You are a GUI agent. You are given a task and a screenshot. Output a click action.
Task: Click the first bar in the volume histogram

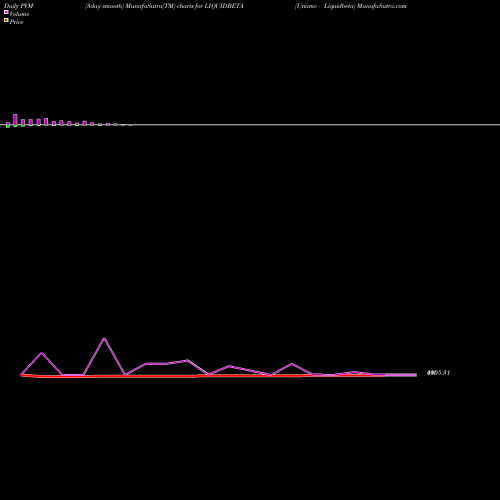pos(8,125)
